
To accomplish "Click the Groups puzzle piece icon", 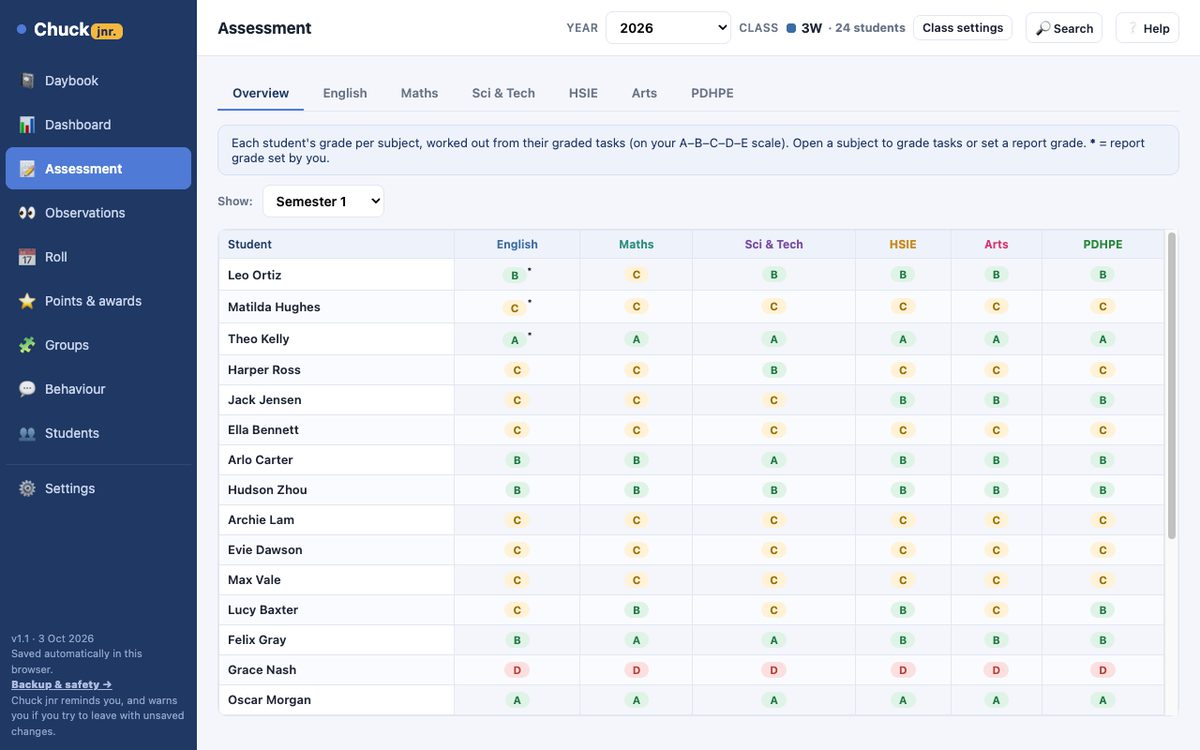I will click(27, 345).
